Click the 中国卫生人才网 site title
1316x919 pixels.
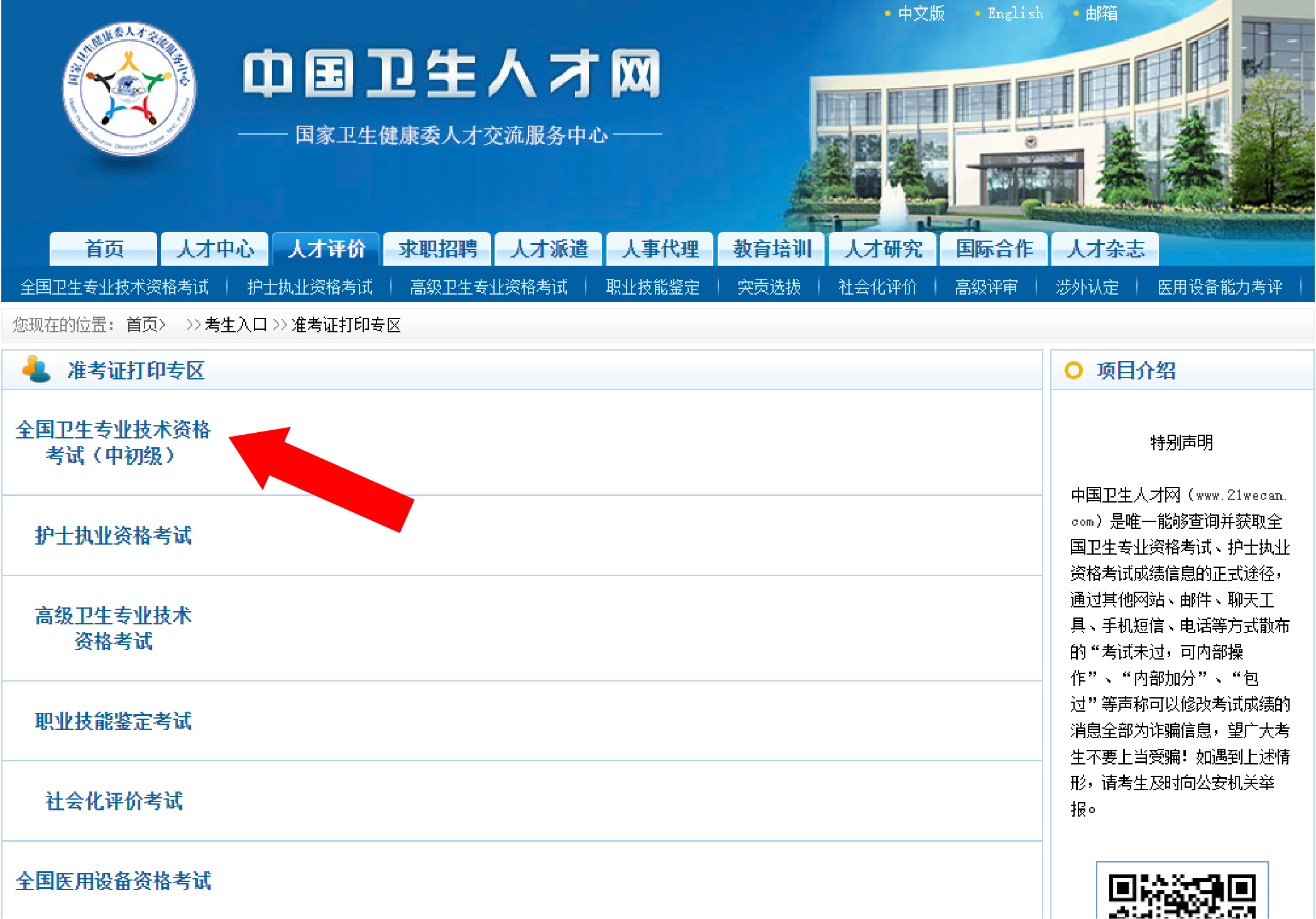click(451, 74)
